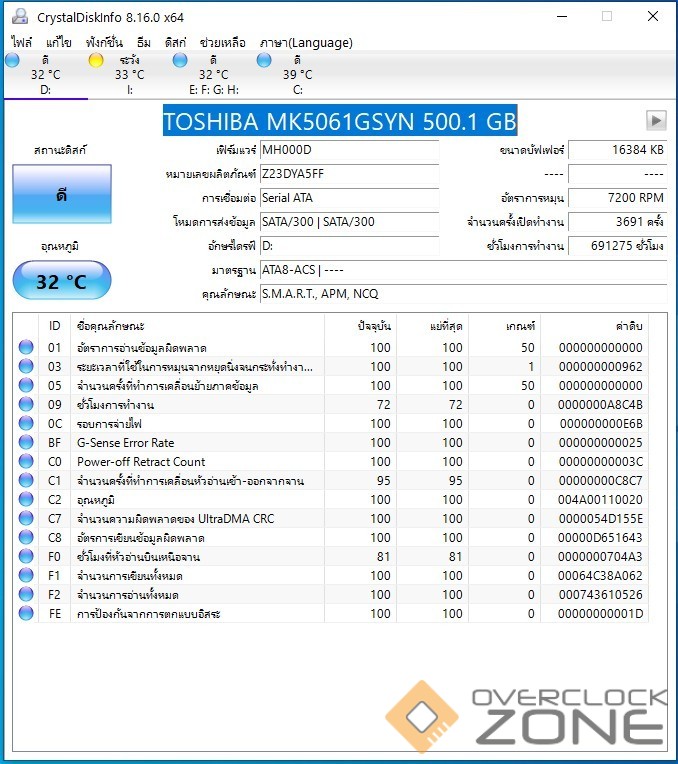Viewport: 678px width, 764px height.
Task: Click the power on count value 3691
Action: [x=618, y=222]
